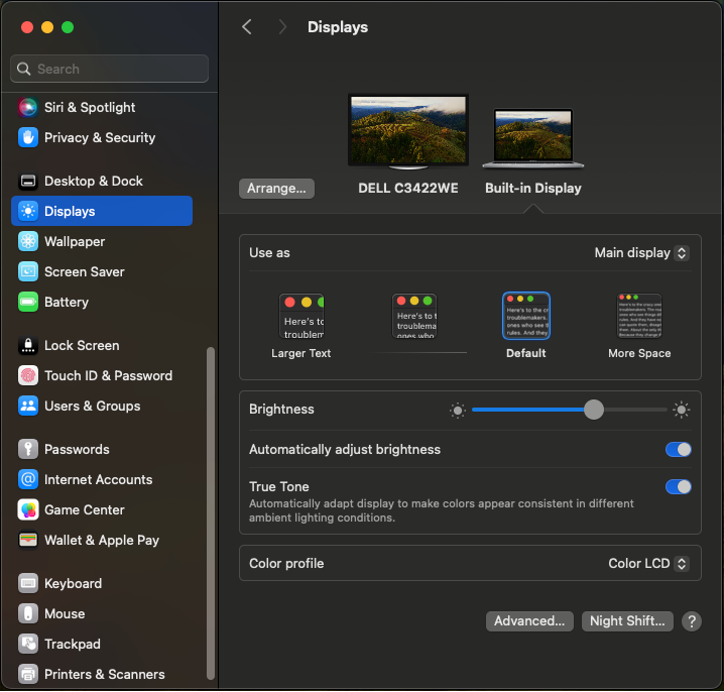Open Touch ID & Password settings
The image size is (724, 692).
[x=108, y=375]
